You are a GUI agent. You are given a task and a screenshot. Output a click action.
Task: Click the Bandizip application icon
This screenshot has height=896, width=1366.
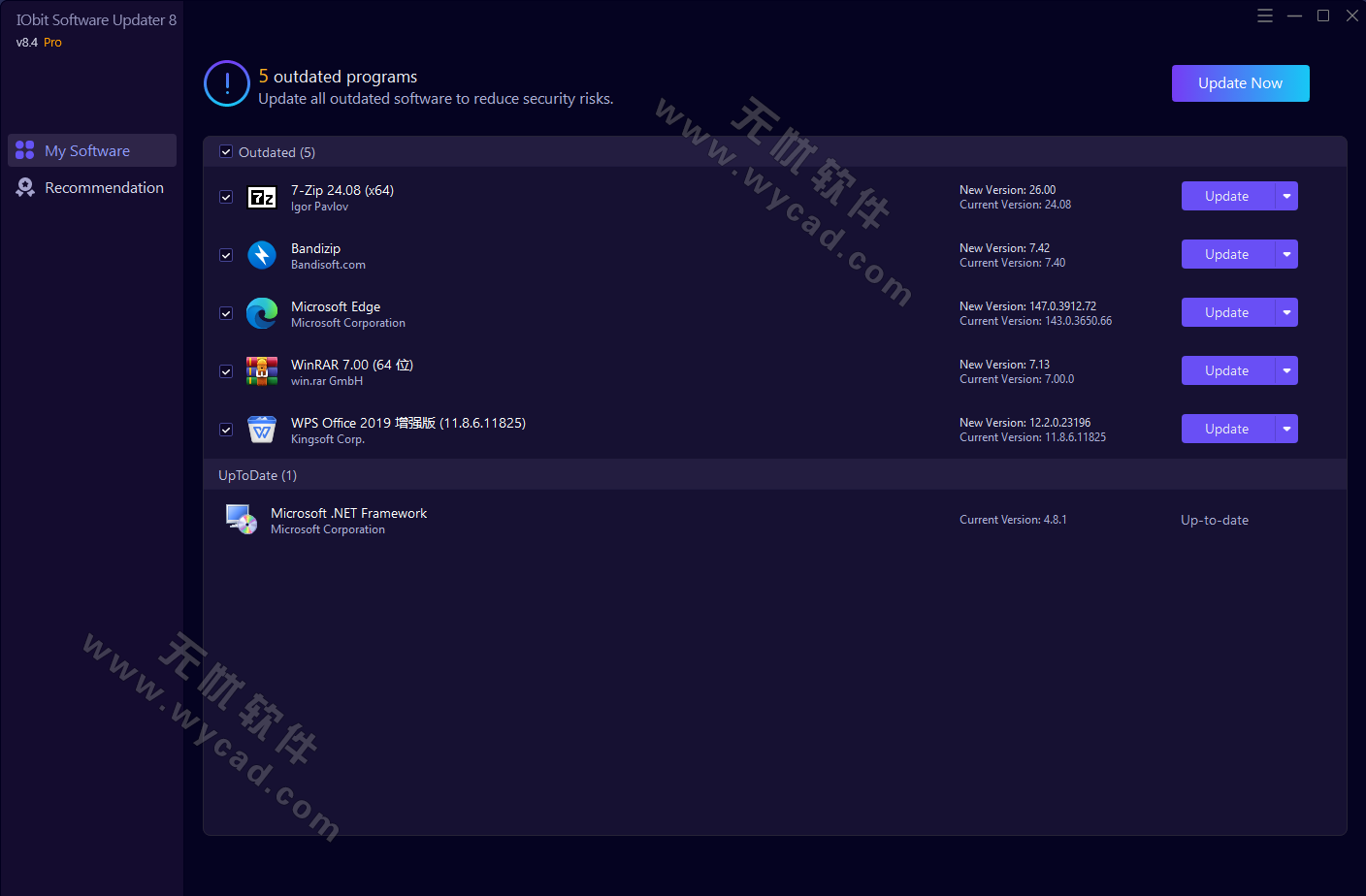(x=262, y=255)
